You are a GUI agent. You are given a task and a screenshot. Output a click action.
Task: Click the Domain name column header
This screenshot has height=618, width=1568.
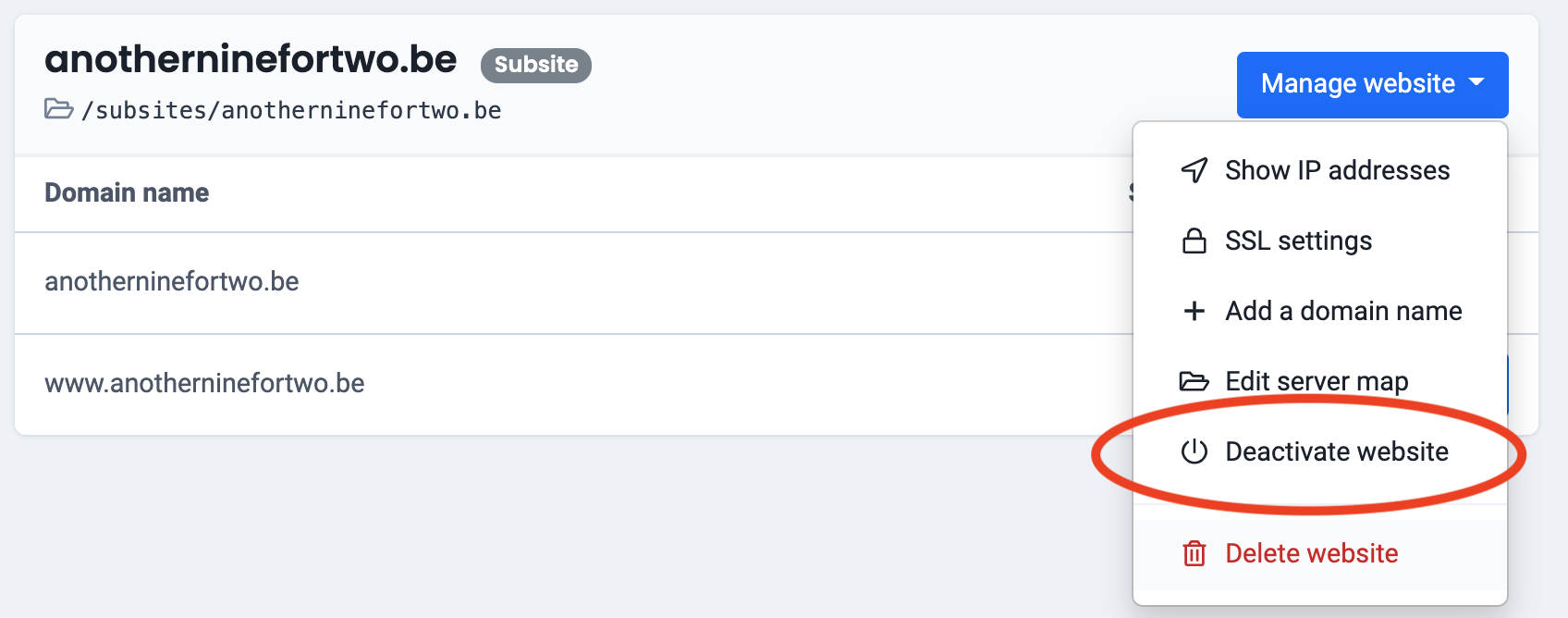127,192
